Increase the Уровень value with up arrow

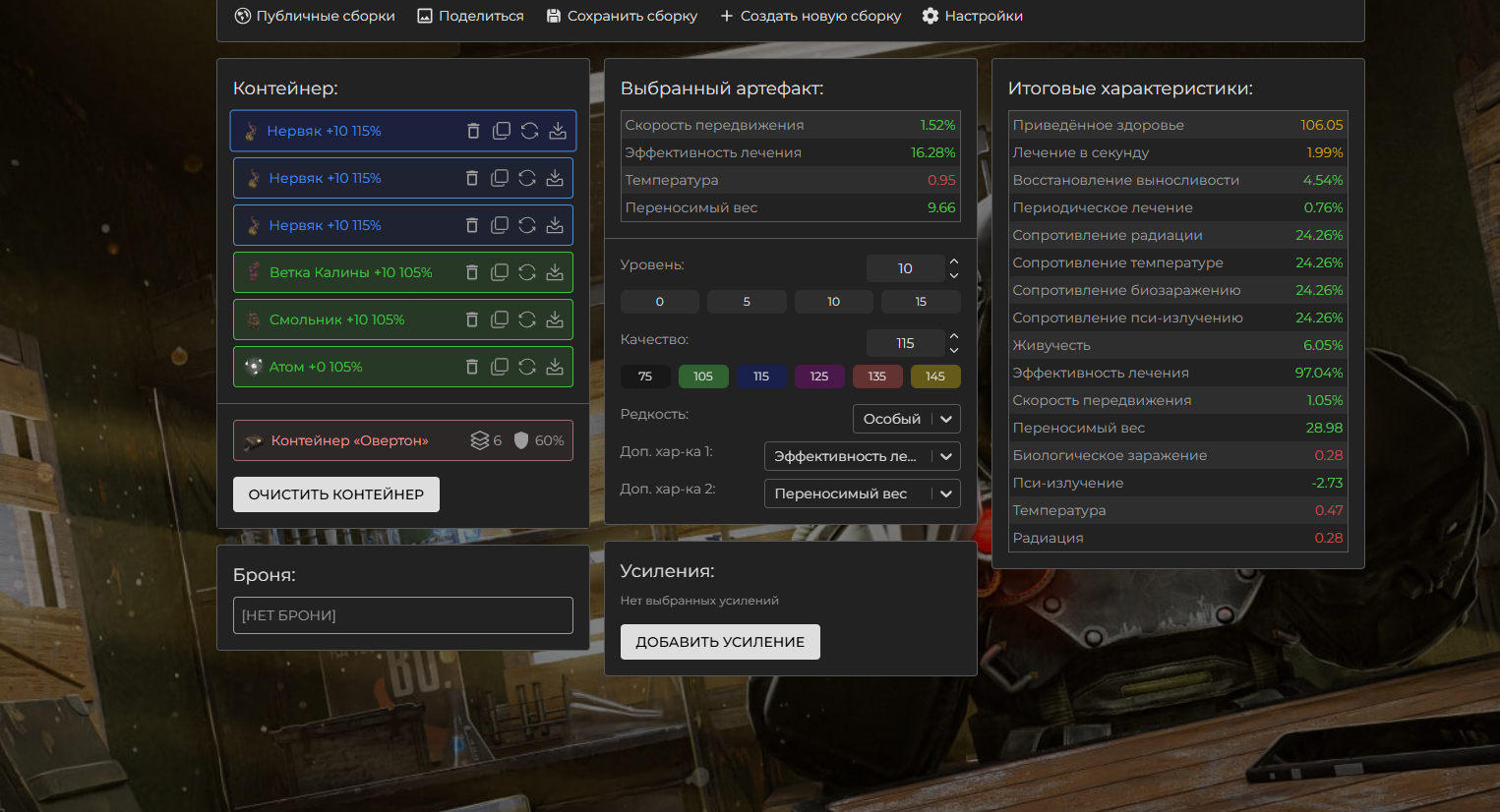click(954, 261)
